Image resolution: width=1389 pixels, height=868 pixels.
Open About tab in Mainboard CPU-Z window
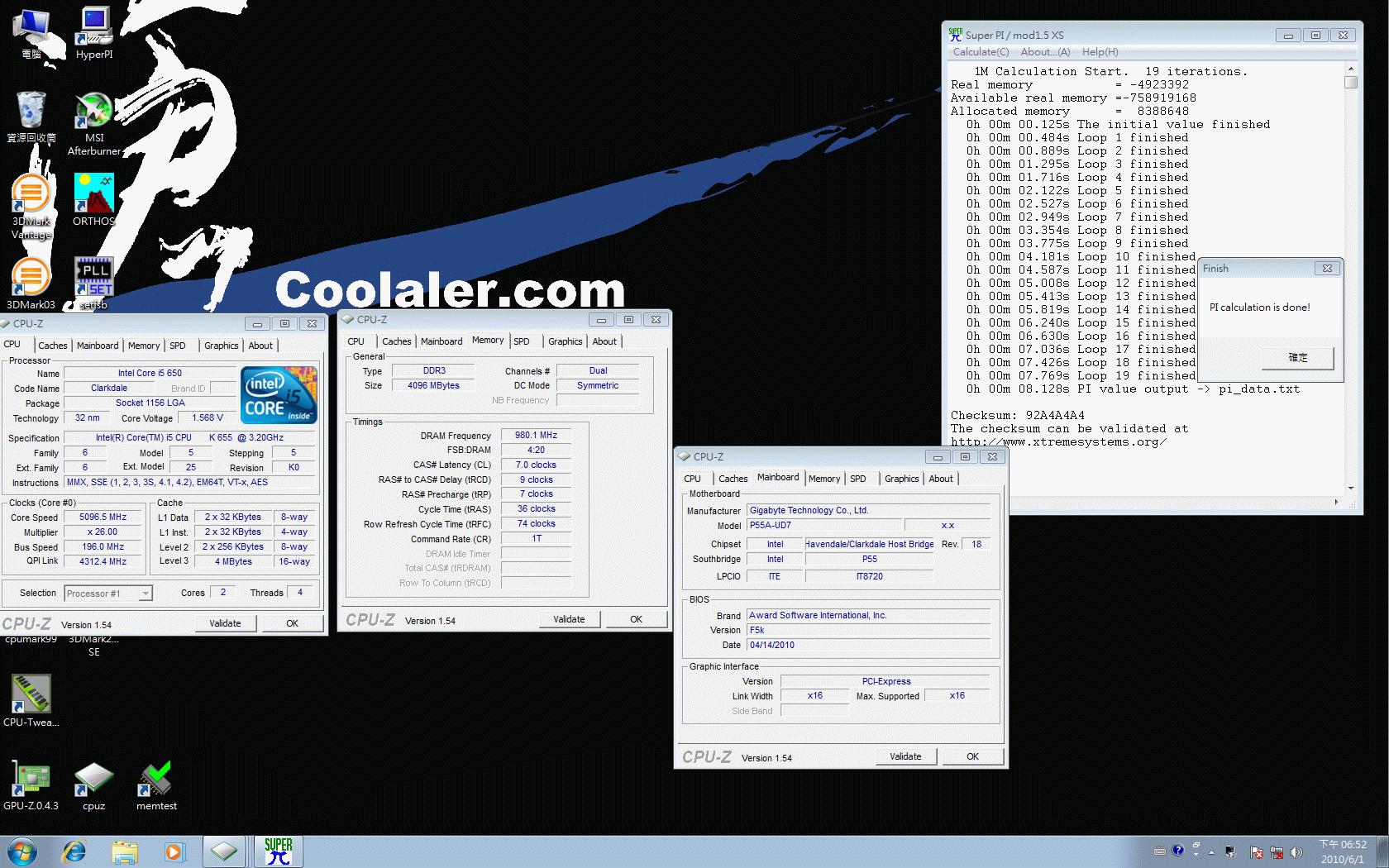(941, 479)
